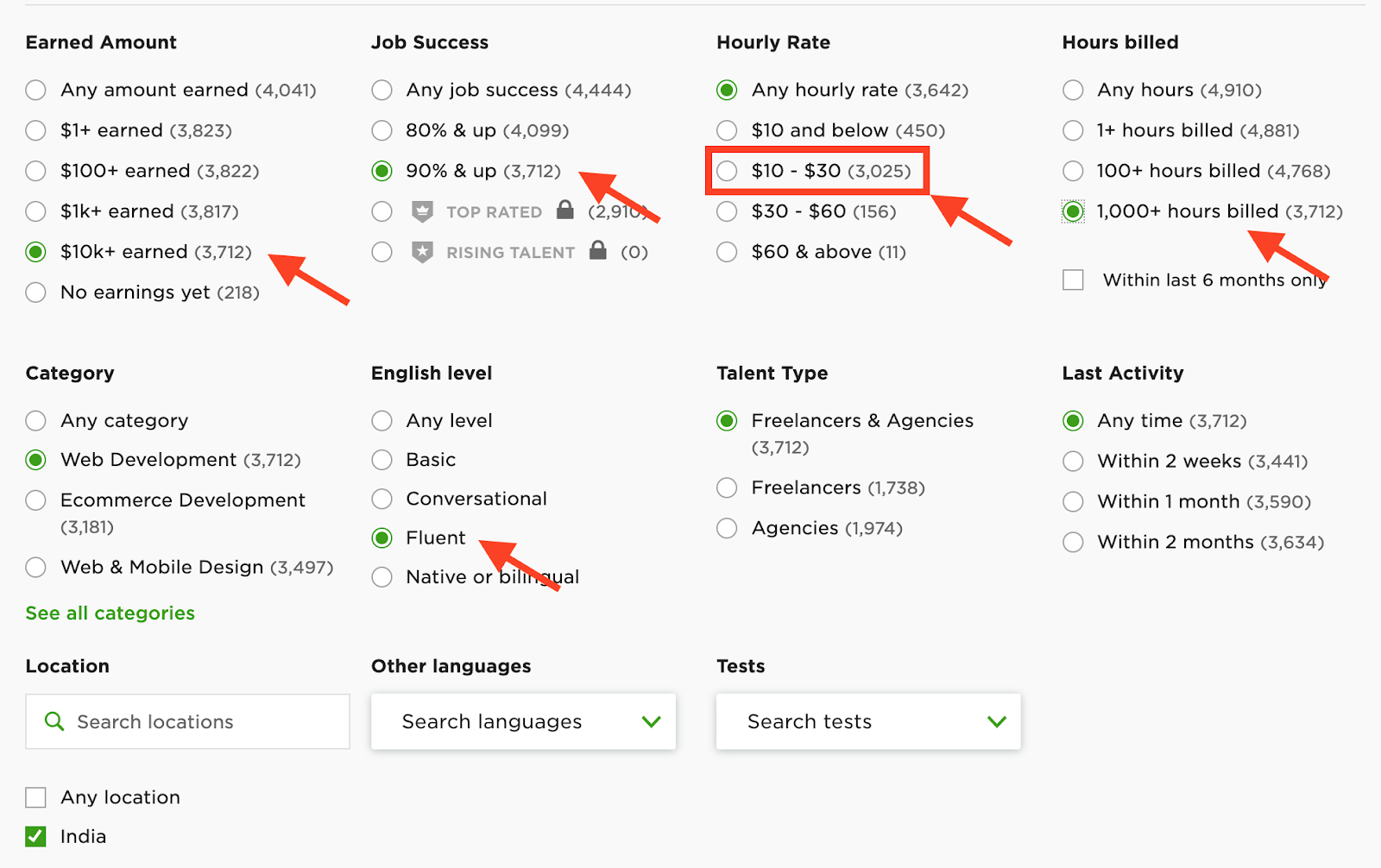Open the Search languages dropdown
The height and width of the screenshot is (868, 1381).
[523, 721]
